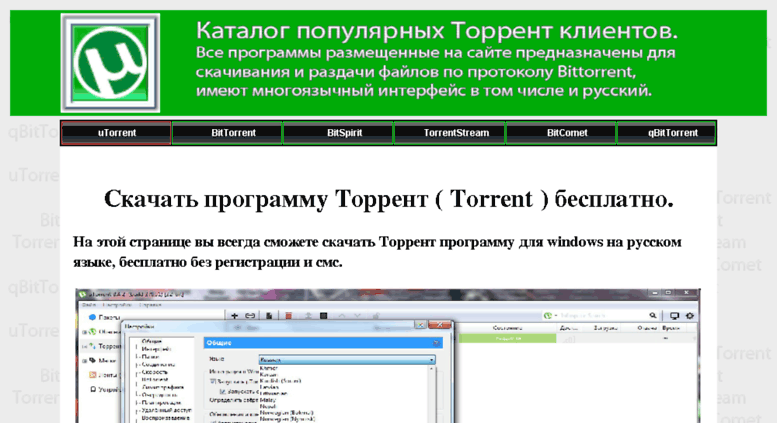The width and height of the screenshot is (777, 423).
Task: Click the add torrent plus icon in uTorrent screenshot
Action: [x=234, y=316]
